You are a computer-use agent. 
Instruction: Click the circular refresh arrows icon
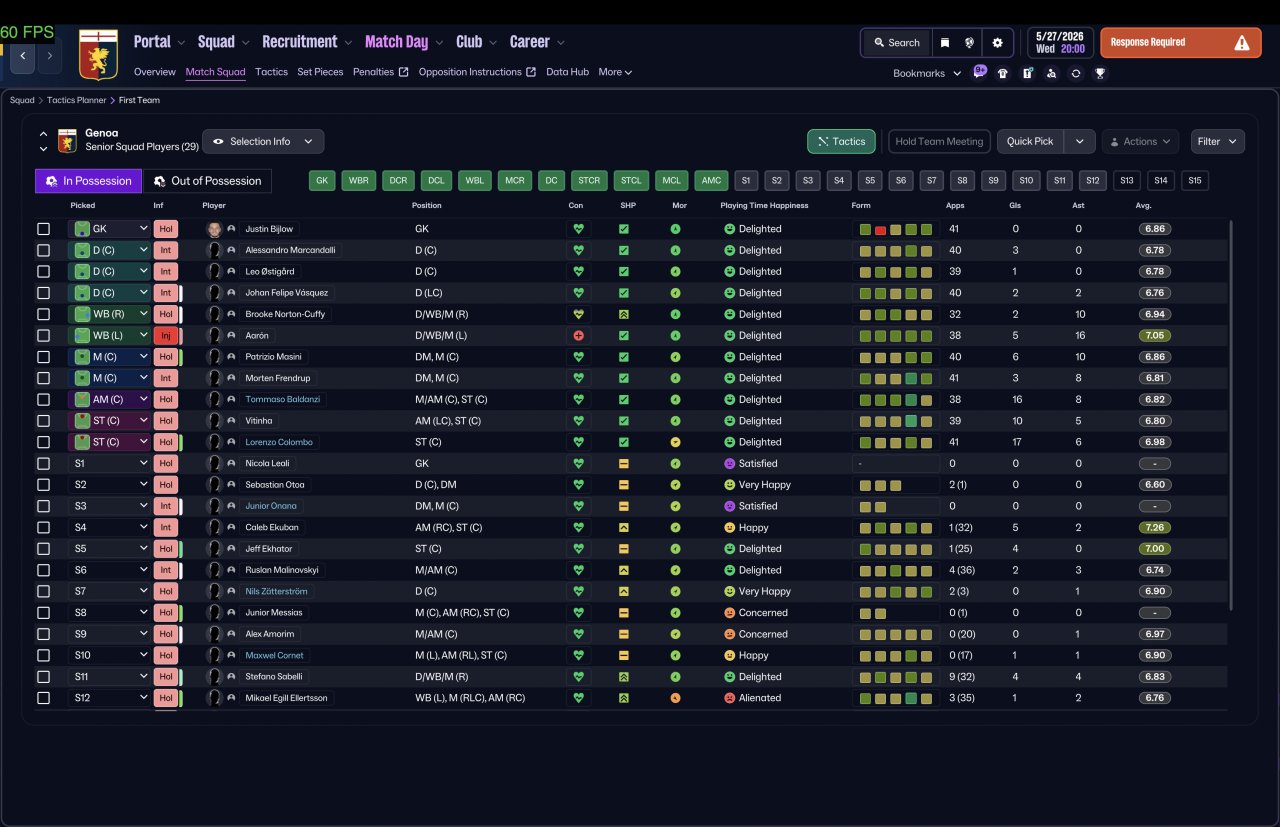click(1076, 73)
